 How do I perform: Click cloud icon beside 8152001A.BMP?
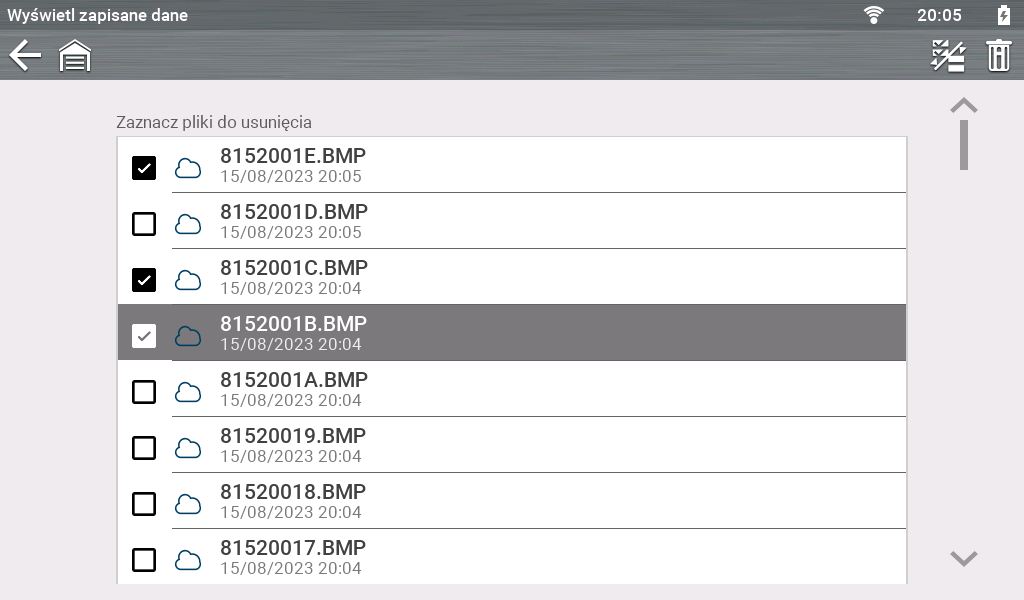pos(188,392)
